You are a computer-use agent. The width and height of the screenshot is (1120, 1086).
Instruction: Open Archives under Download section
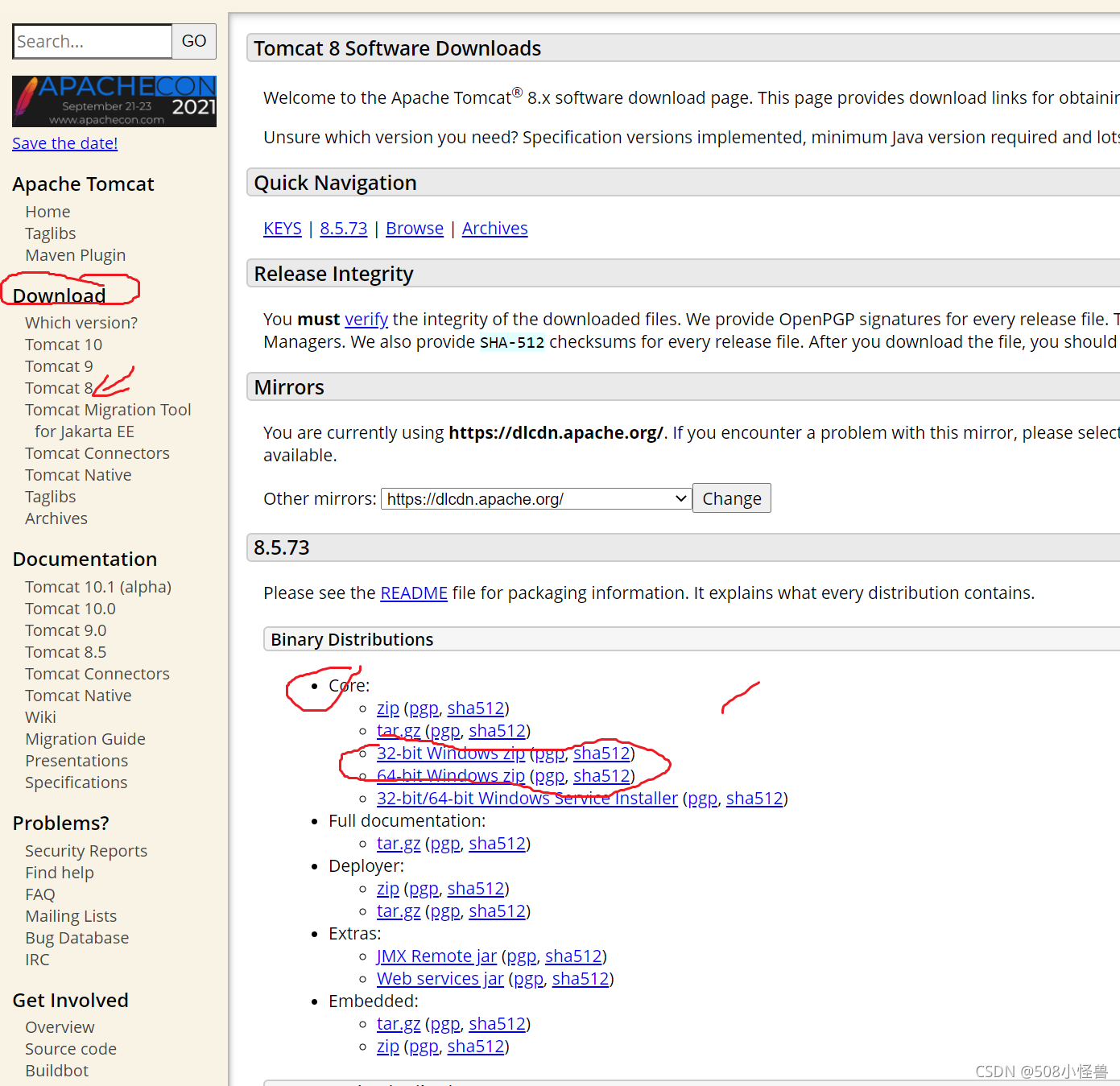[x=56, y=518]
